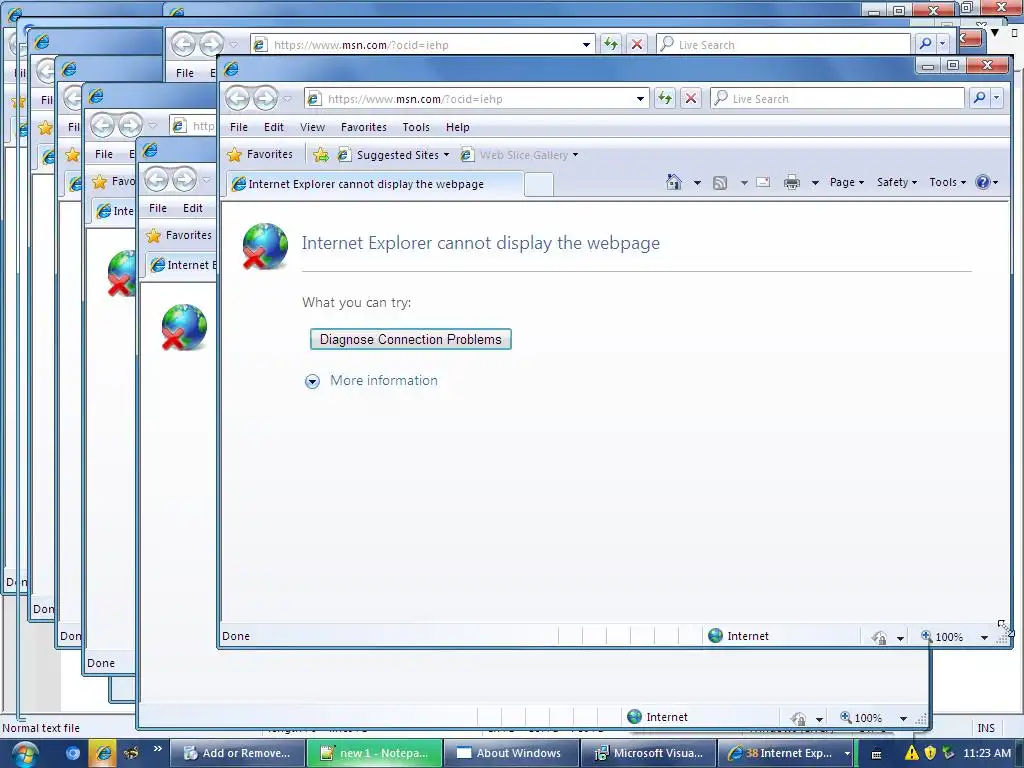This screenshot has width=1024, height=768.
Task: Open Add or Remove taskbar button
Action: click(x=237, y=753)
